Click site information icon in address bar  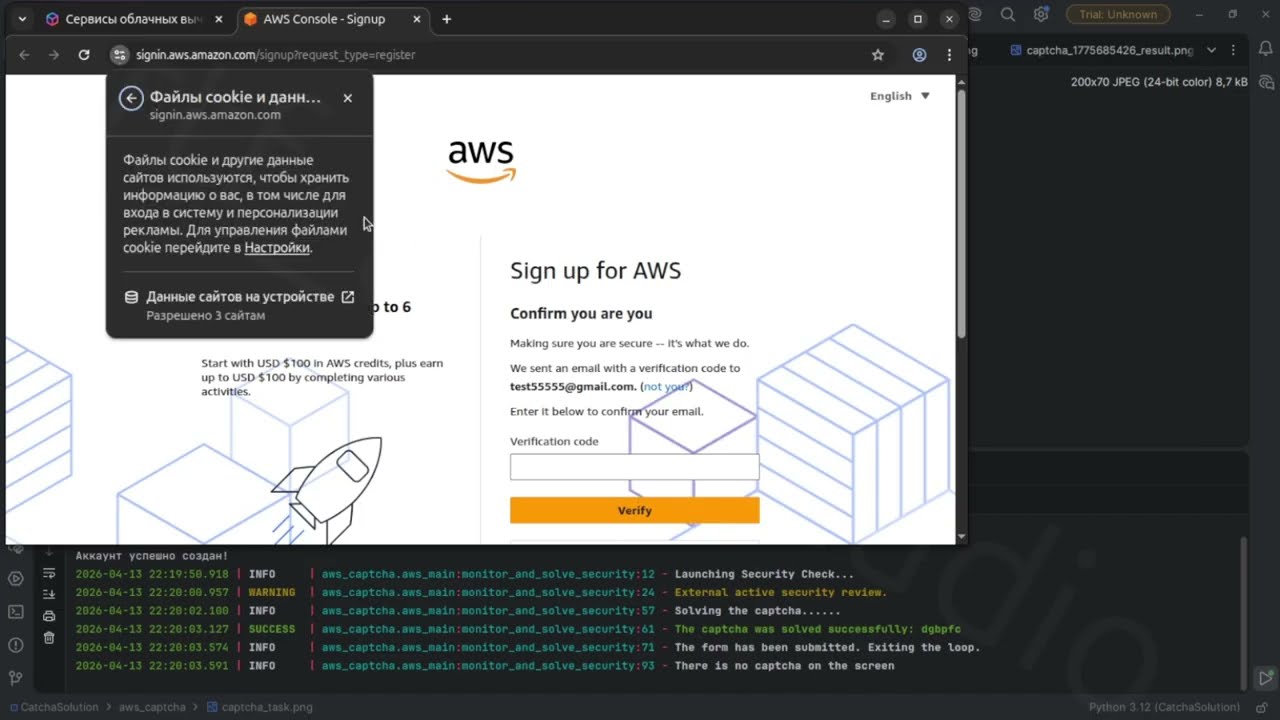[x=119, y=55]
